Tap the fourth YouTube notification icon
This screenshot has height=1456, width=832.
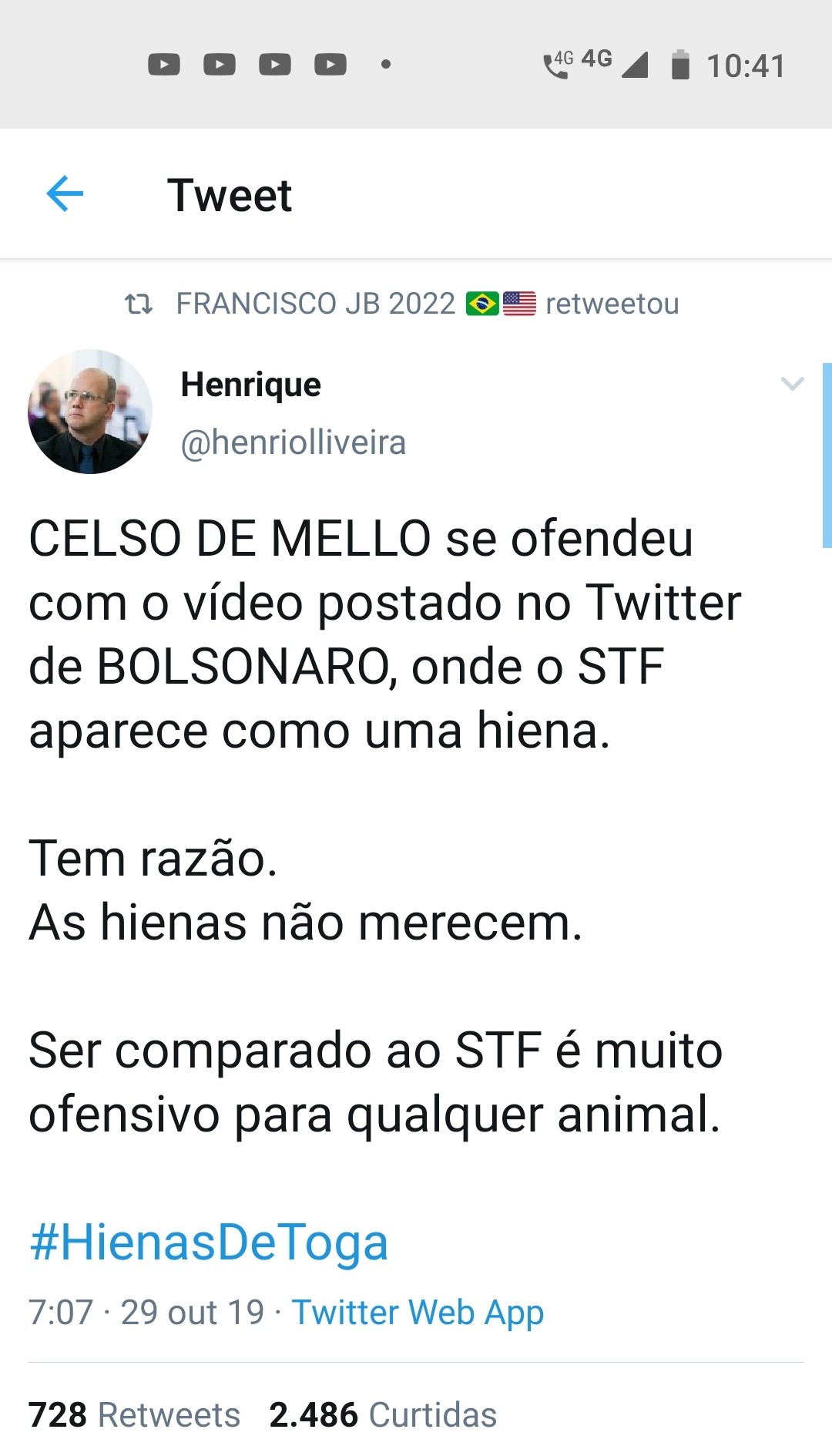pyautogui.click(x=330, y=64)
